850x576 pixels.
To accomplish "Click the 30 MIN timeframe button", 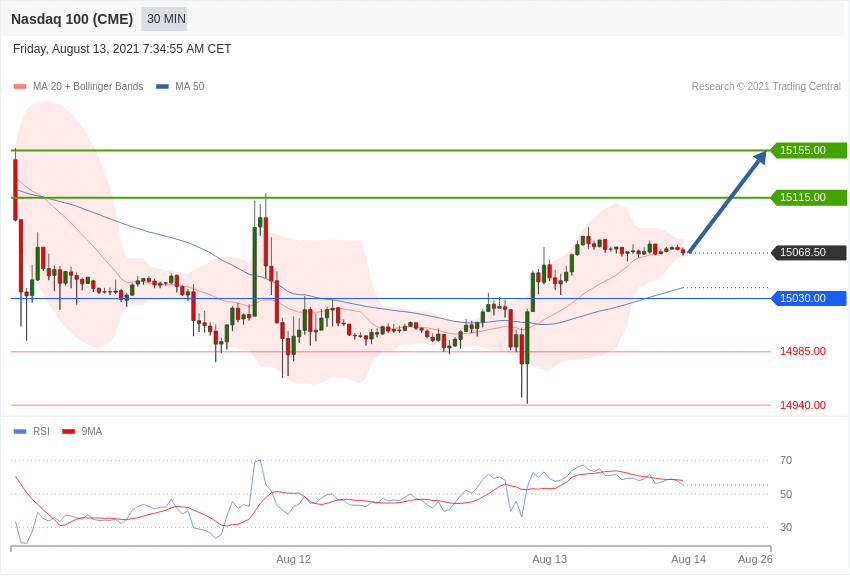I will click(x=166, y=19).
